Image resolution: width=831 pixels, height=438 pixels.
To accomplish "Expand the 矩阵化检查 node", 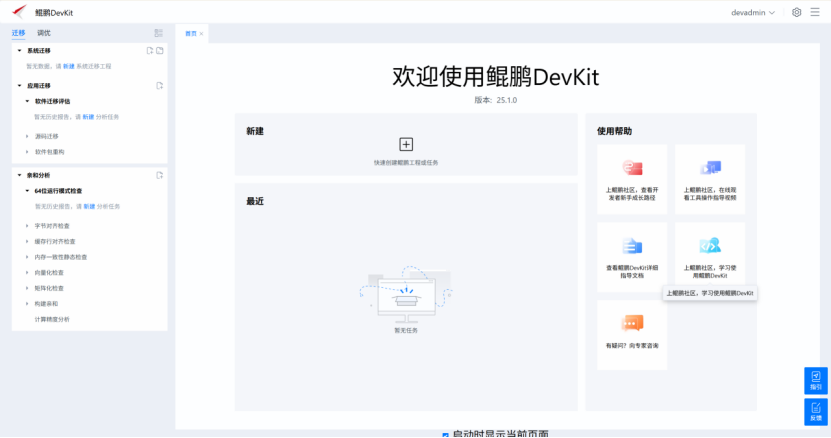I will click(28, 288).
